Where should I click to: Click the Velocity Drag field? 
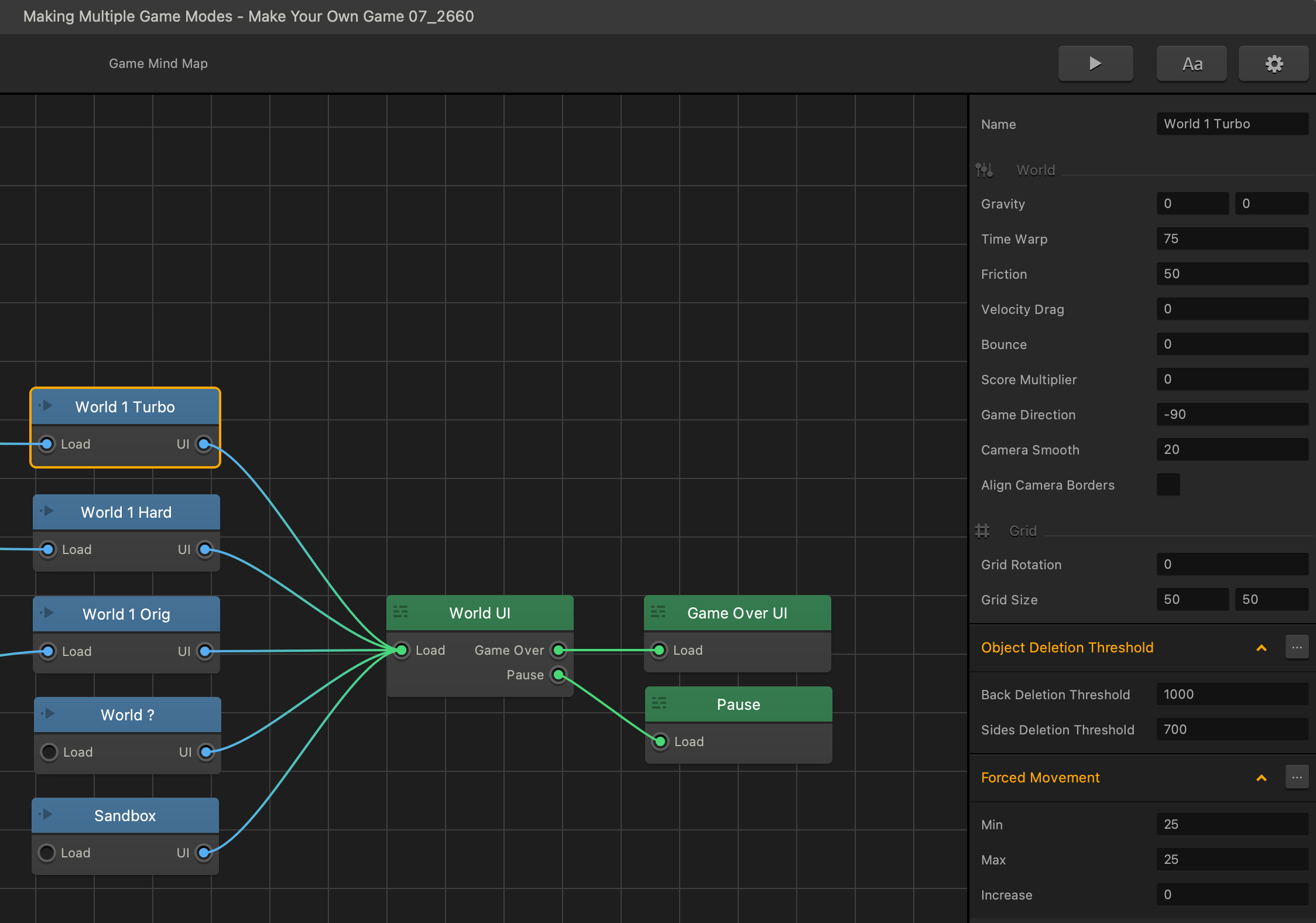tap(1232, 309)
